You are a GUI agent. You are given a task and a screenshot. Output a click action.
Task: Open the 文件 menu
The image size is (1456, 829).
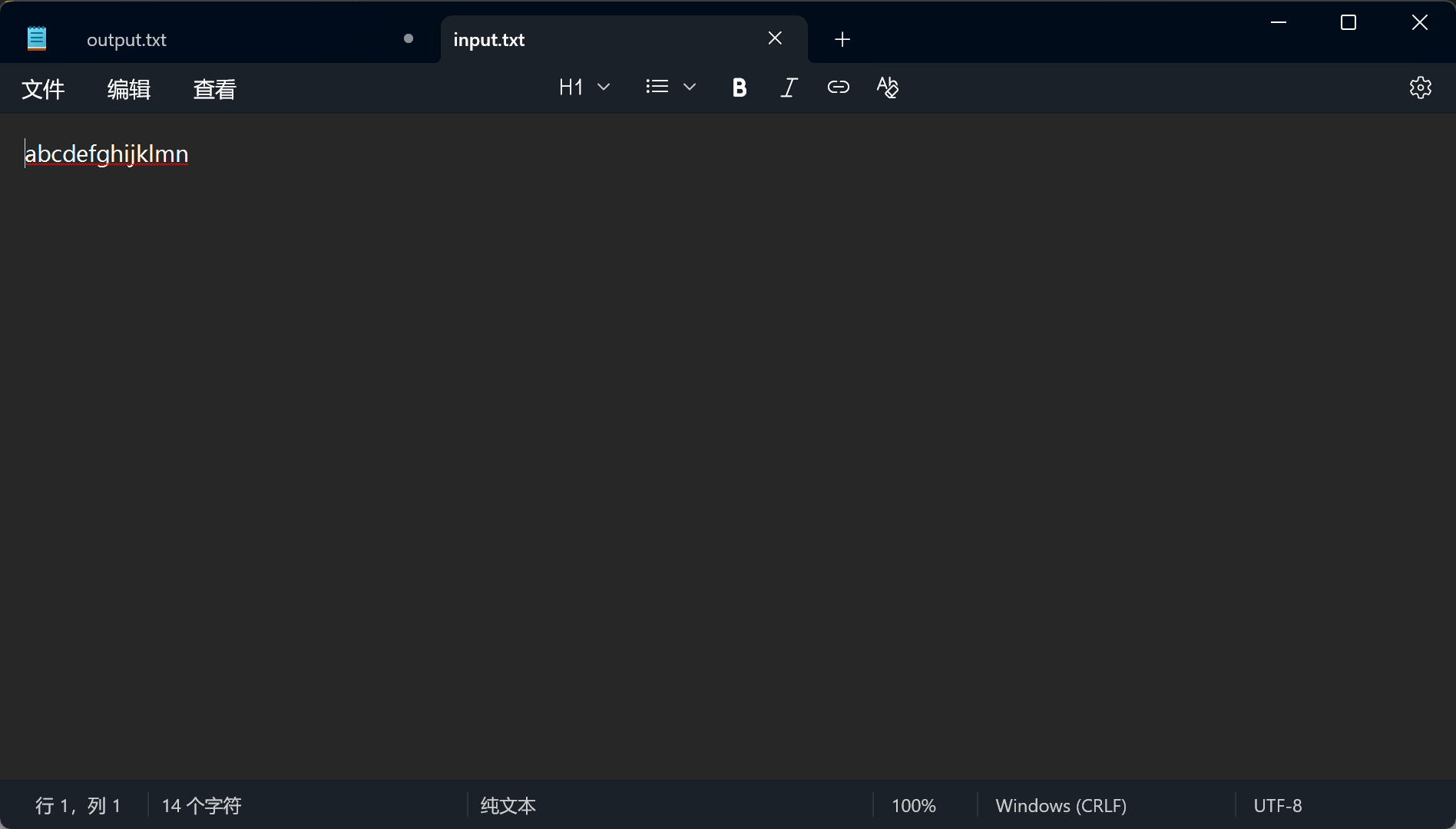pyautogui.click(x=43, y=89)
